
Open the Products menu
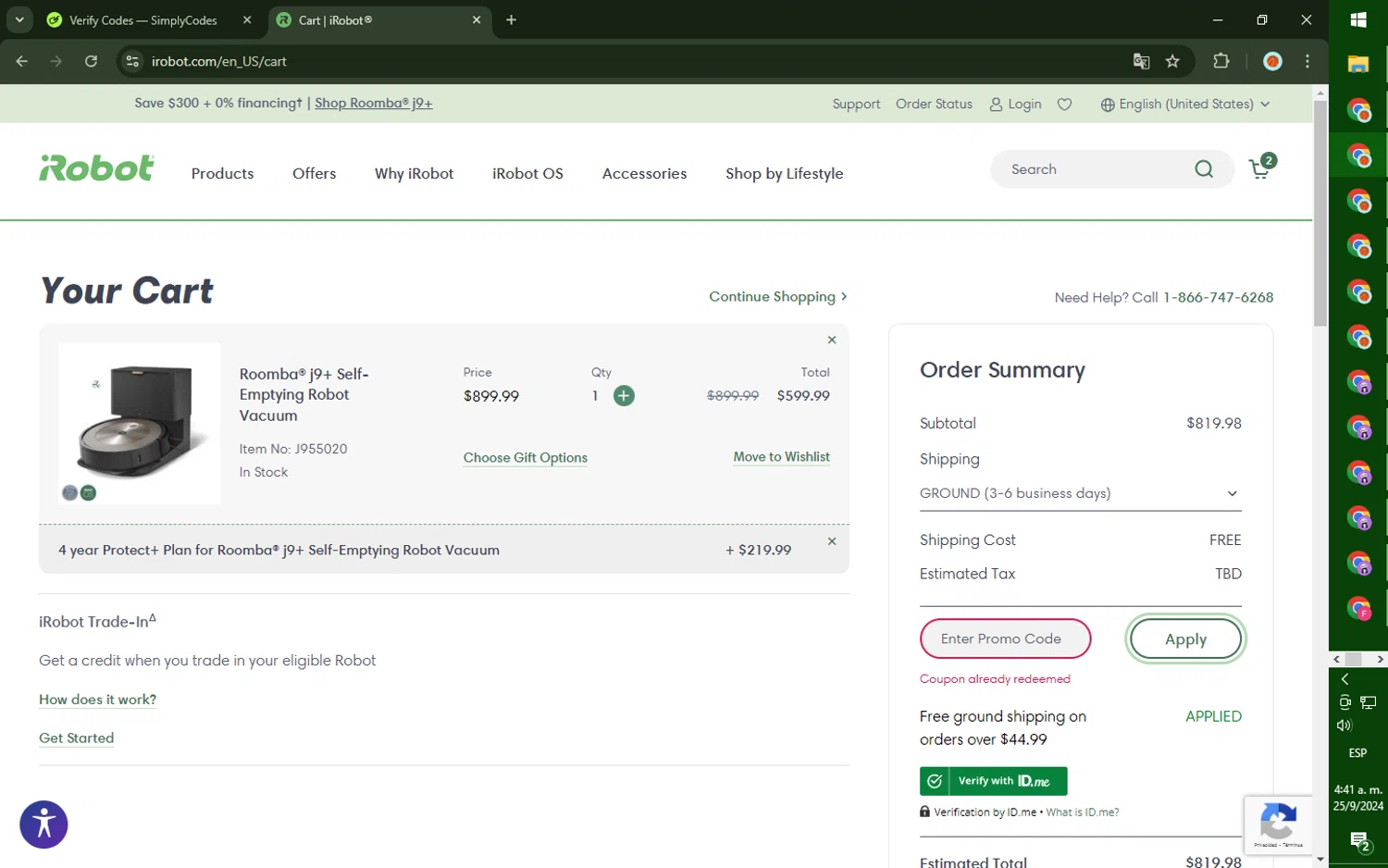[x=222, y=174]
